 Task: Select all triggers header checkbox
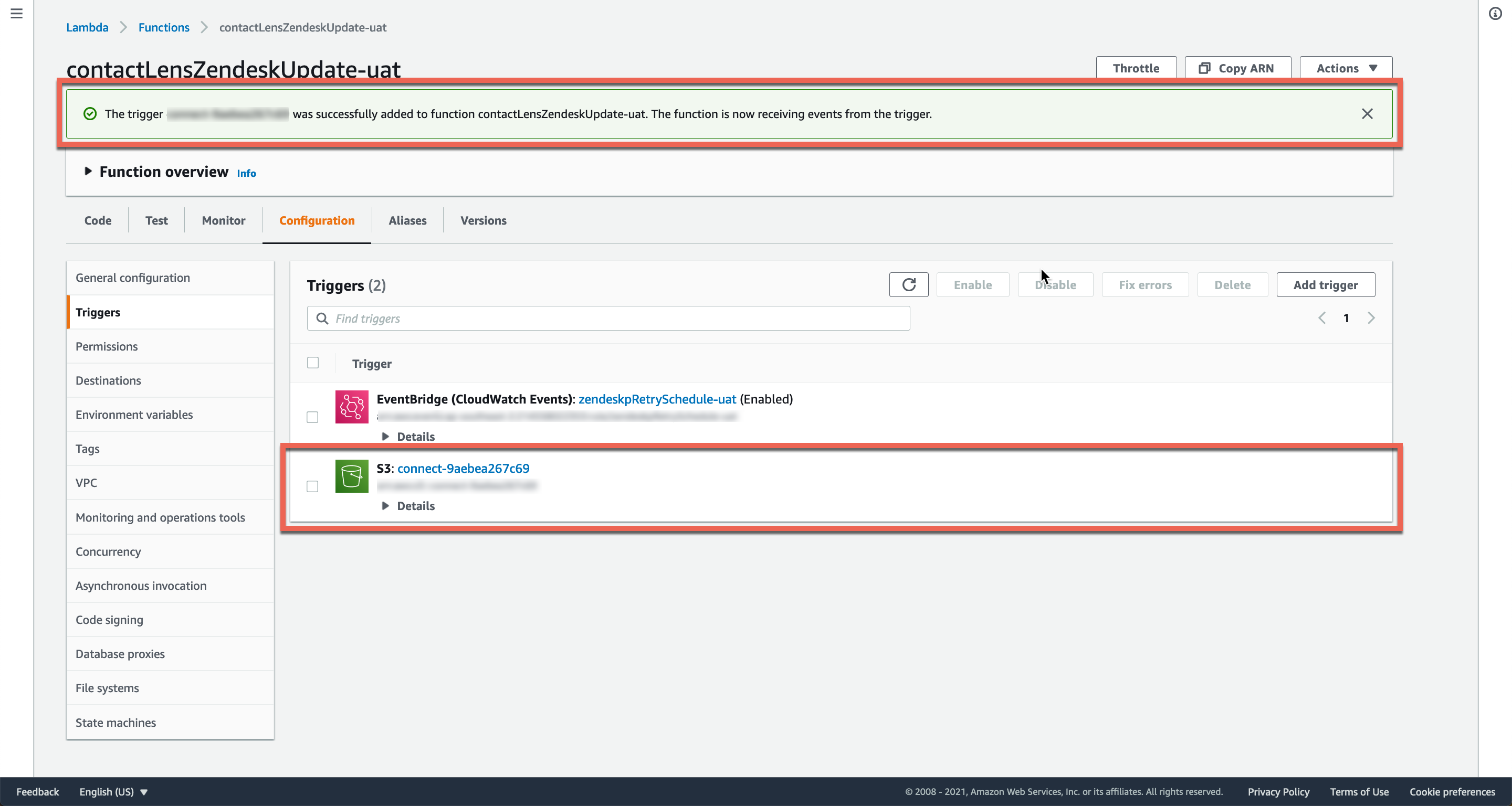(x=313, y=363)
